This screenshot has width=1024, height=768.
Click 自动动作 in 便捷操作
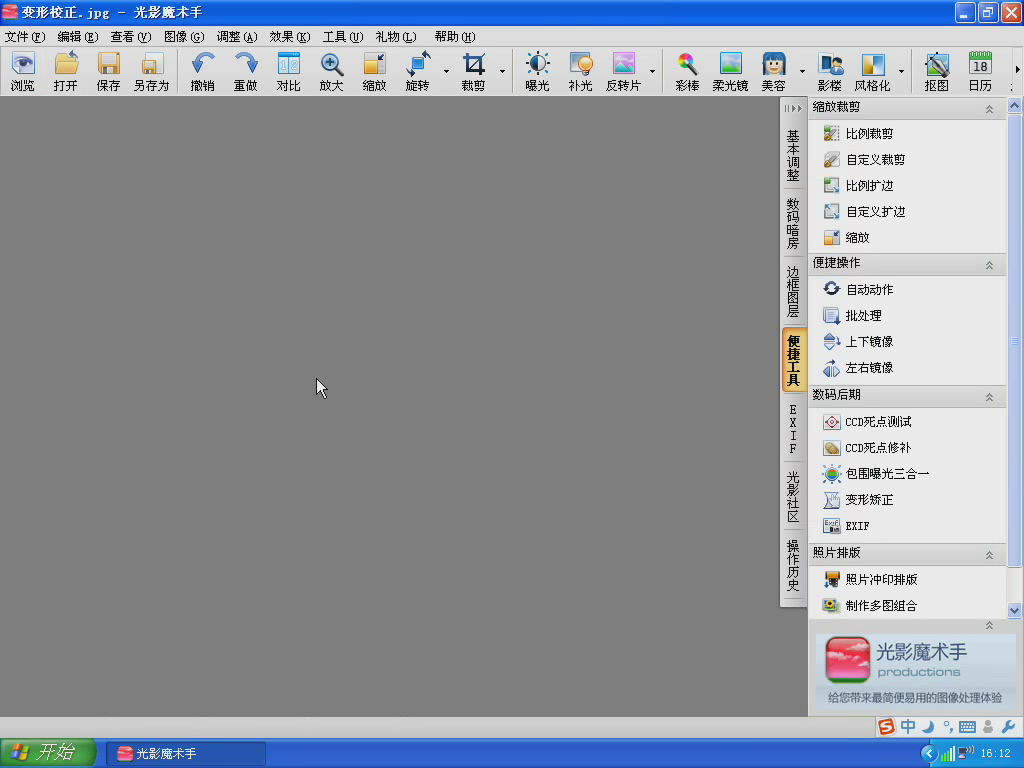(858, 289)
